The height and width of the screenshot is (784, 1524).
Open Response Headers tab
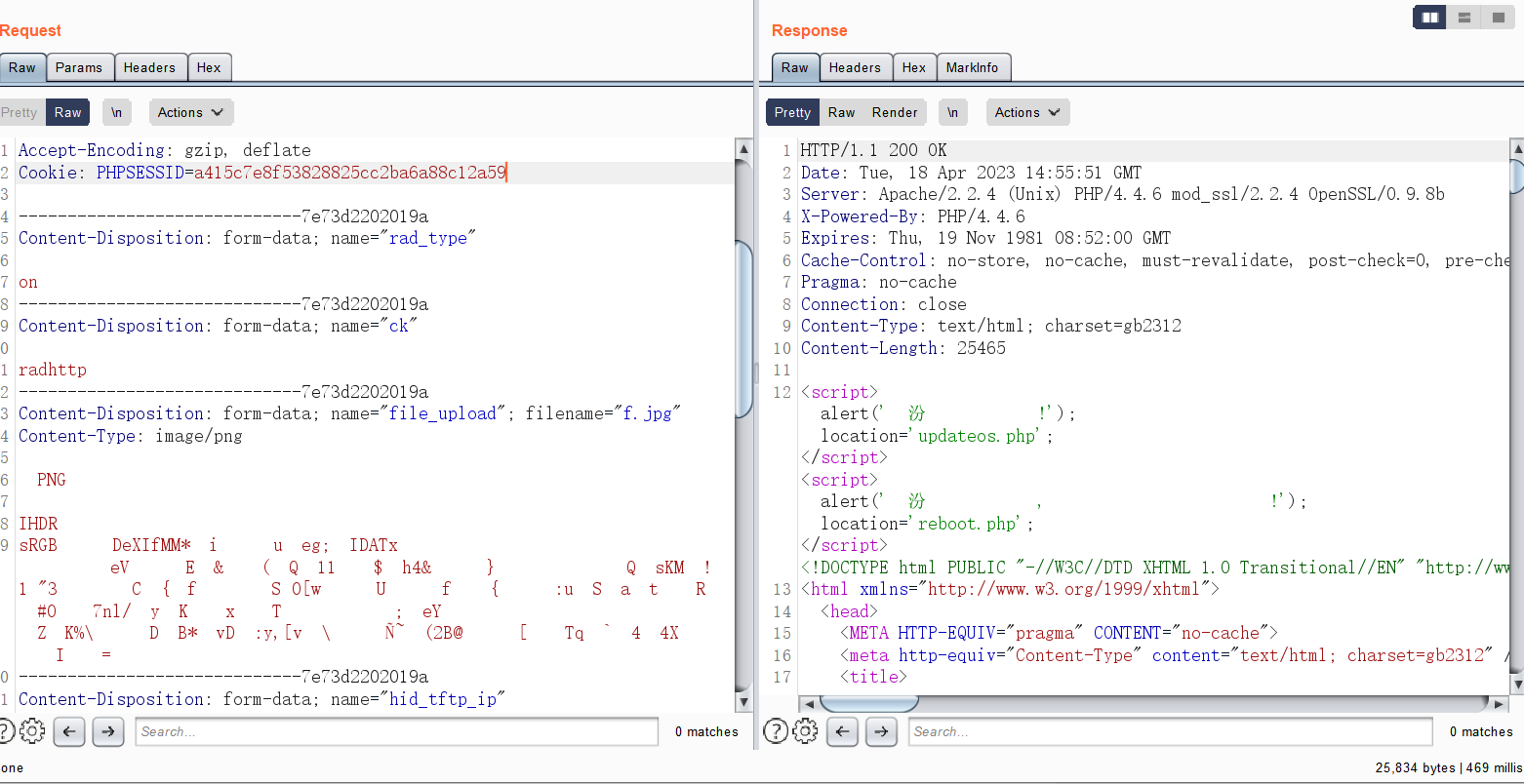[855, 67]
